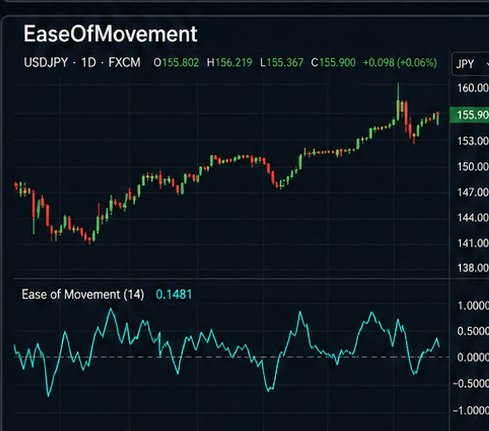Click the USDJPY symbol label
Screen dimensions: 489x431
pyautogui.click(x=46, y=62)
